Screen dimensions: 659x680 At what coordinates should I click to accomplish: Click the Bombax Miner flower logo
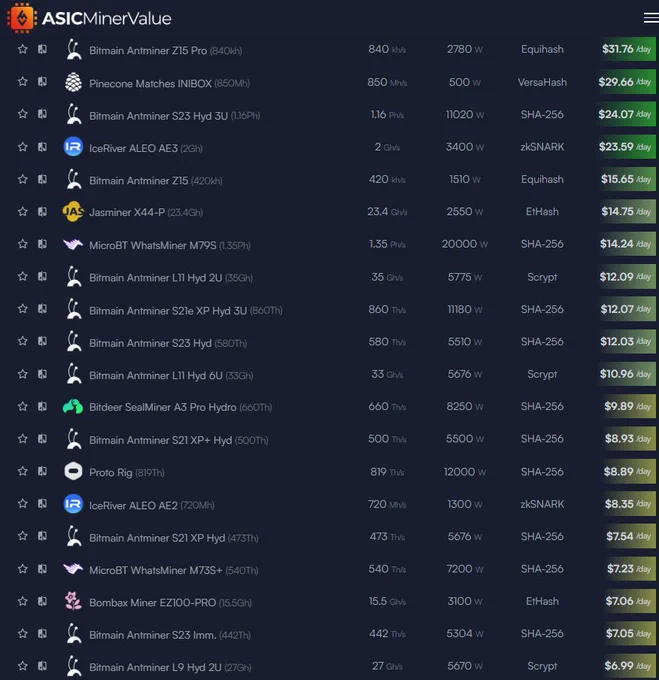point(73,601)
